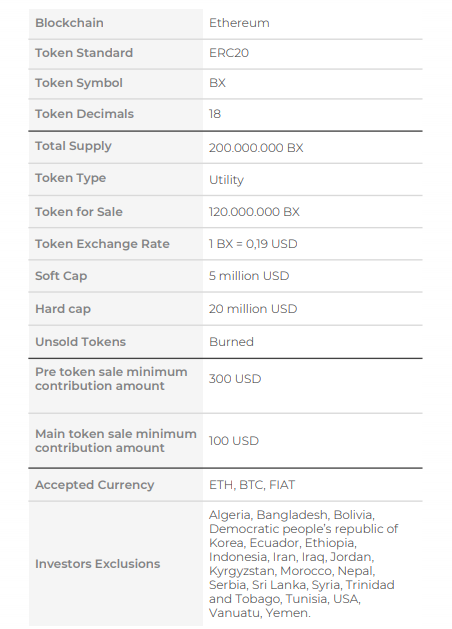Click Main token sale minimum contribution label
The image size is (452, 629).
116,441
